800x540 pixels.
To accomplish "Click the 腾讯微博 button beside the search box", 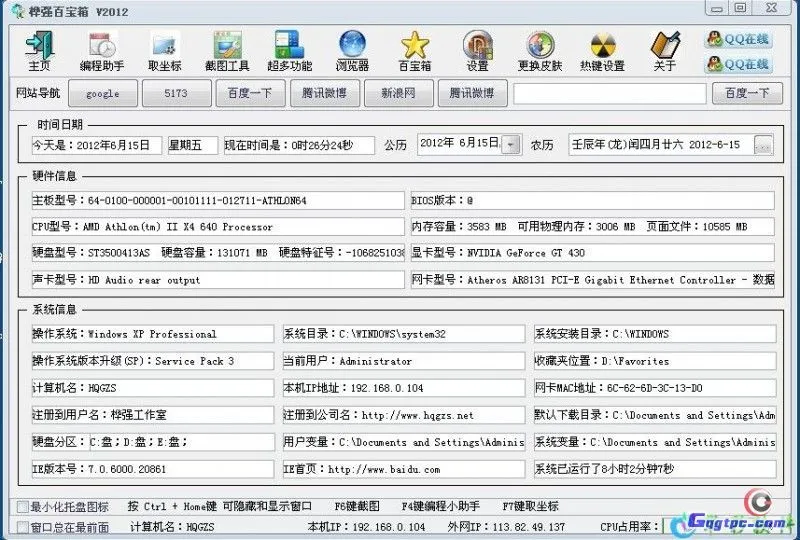I will tap(472, 93).
